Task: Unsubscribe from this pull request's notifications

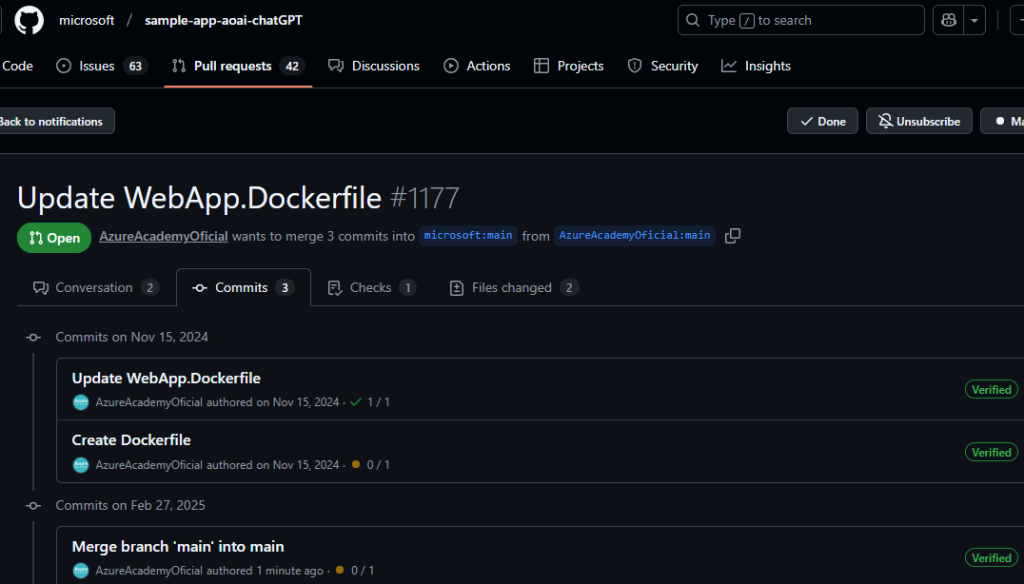Action: tap(918, 121)
